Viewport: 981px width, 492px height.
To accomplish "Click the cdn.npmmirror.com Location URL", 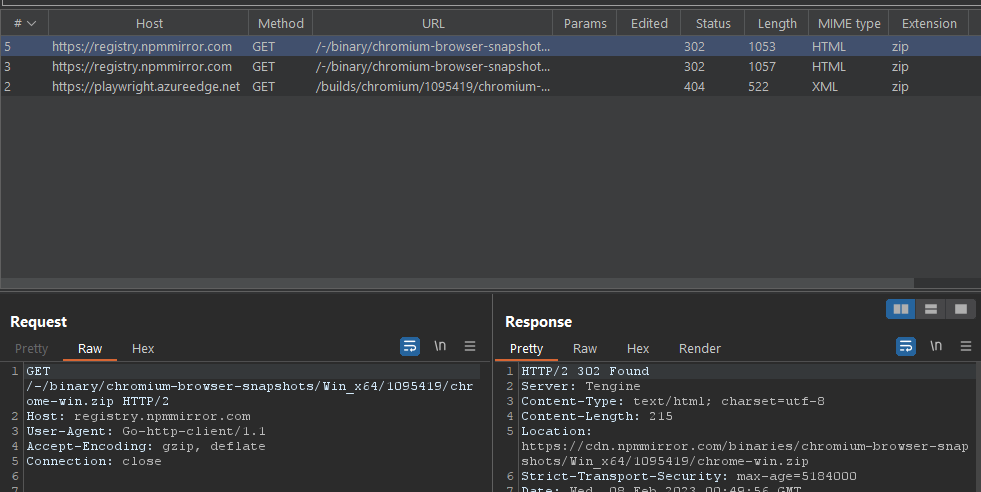I will click(x=745, y=454).
